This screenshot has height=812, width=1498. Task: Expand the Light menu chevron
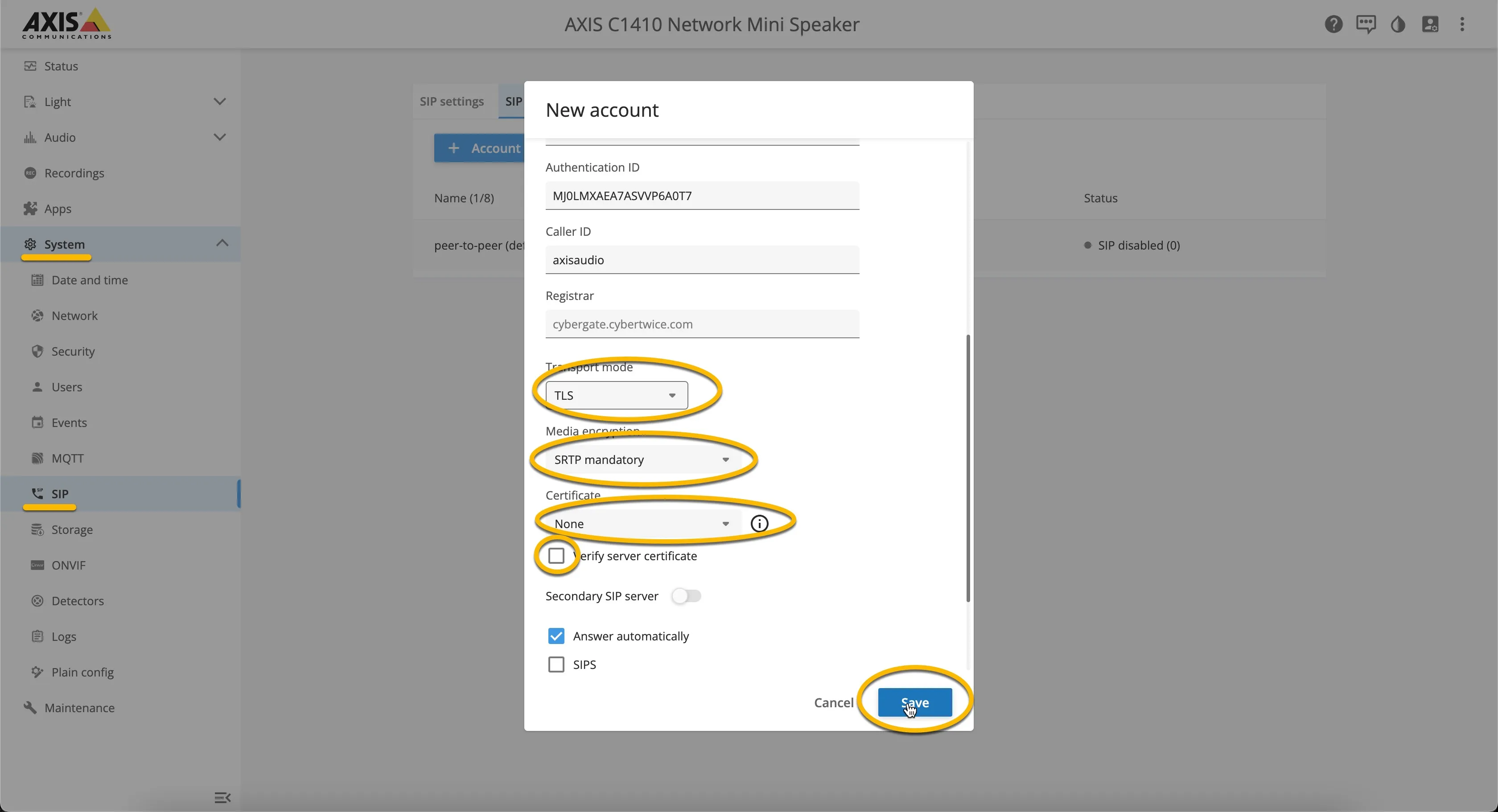[x=219, y=102]
